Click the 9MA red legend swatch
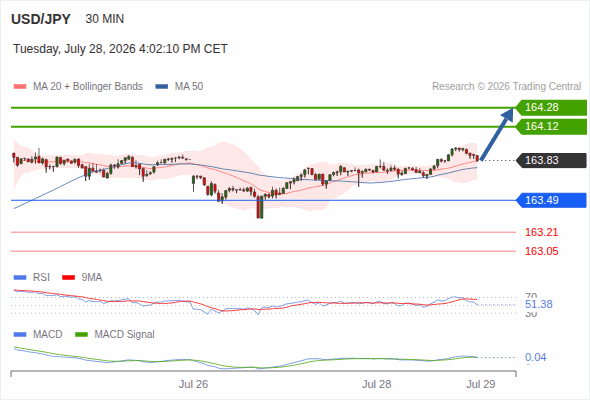 pyautogui.click(x=68, y=278)
